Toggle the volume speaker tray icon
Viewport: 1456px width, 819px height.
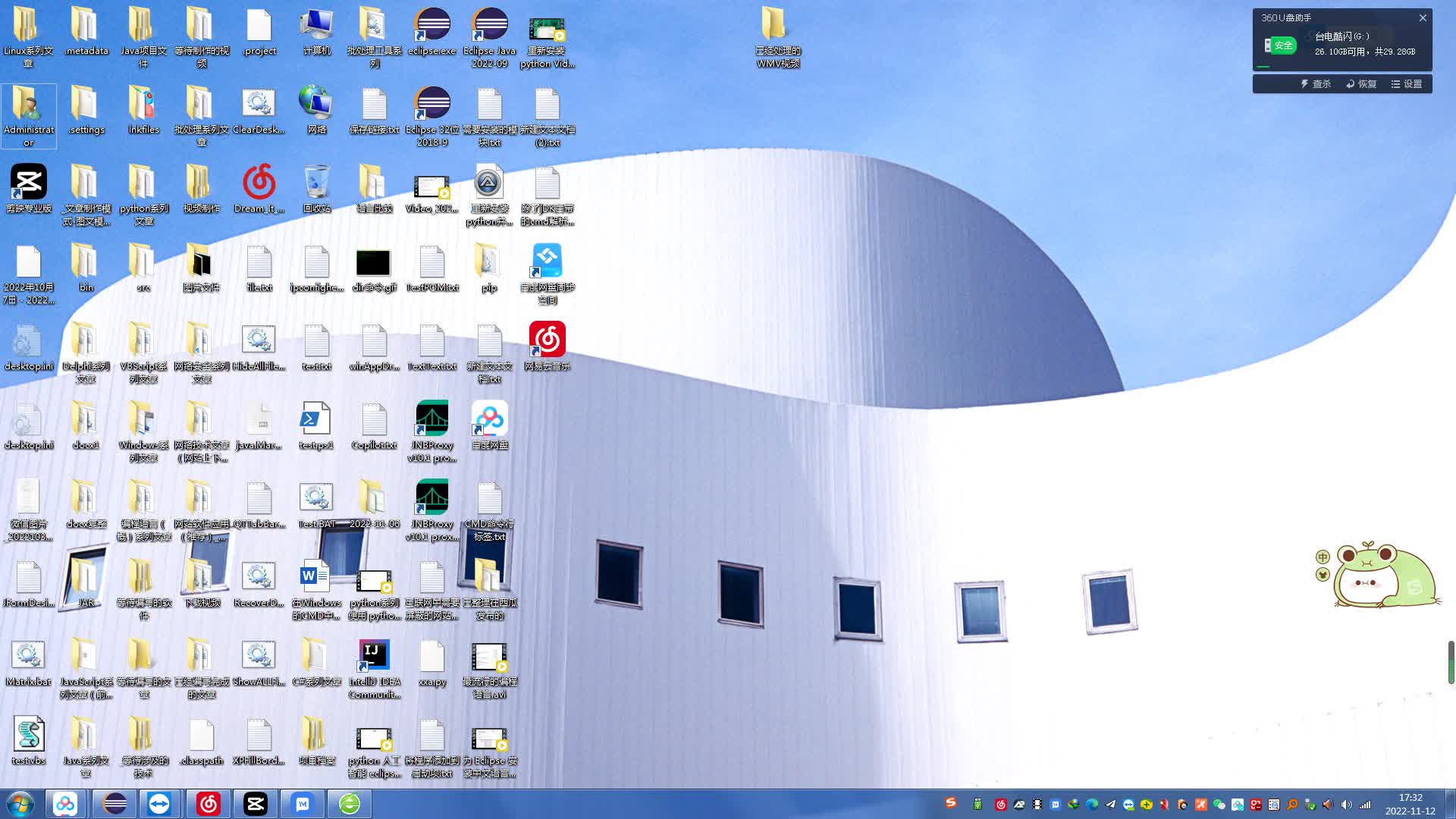(x=1346, y=805)
